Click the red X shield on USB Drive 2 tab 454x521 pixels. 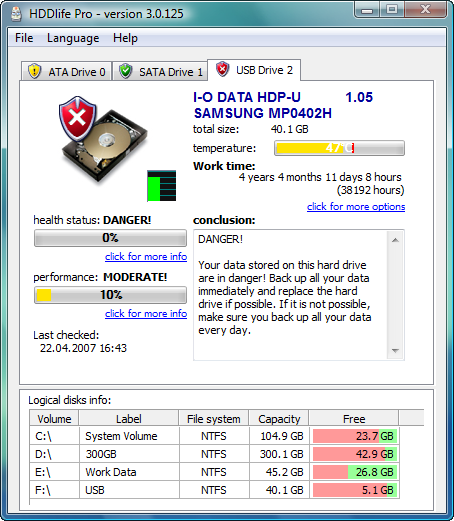tap(222, 69)
